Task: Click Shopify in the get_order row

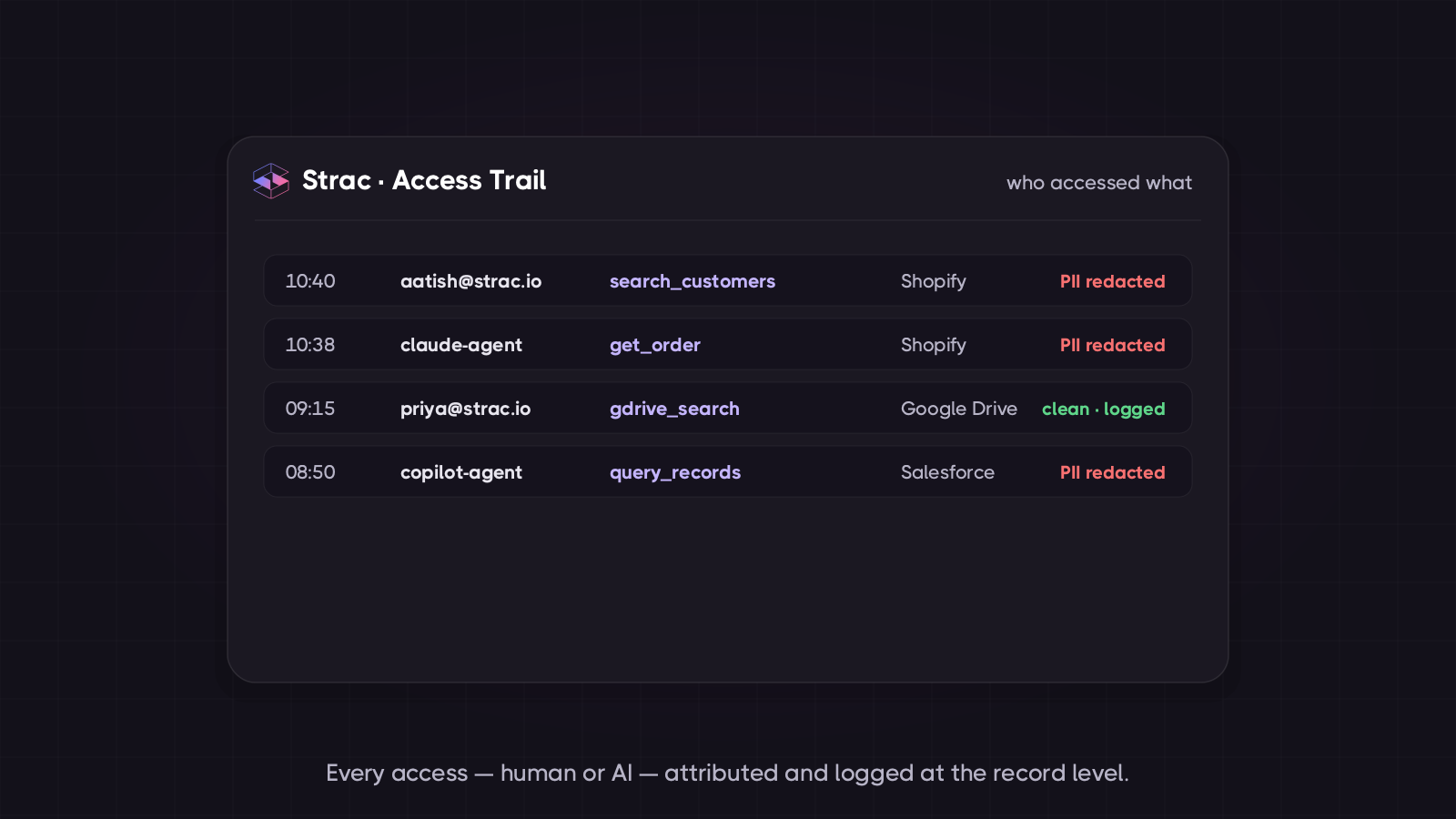Action: [x=934, y=346]
